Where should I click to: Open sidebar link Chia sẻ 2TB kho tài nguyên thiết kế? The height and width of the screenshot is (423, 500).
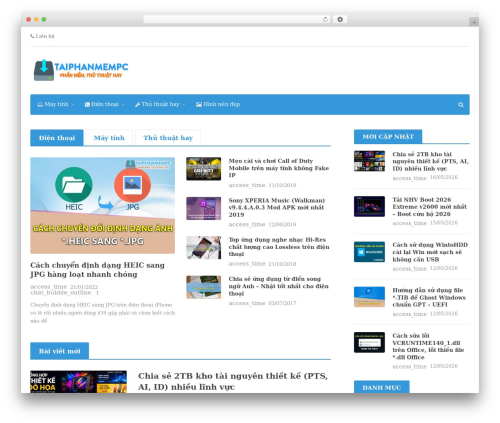point(430,161)
